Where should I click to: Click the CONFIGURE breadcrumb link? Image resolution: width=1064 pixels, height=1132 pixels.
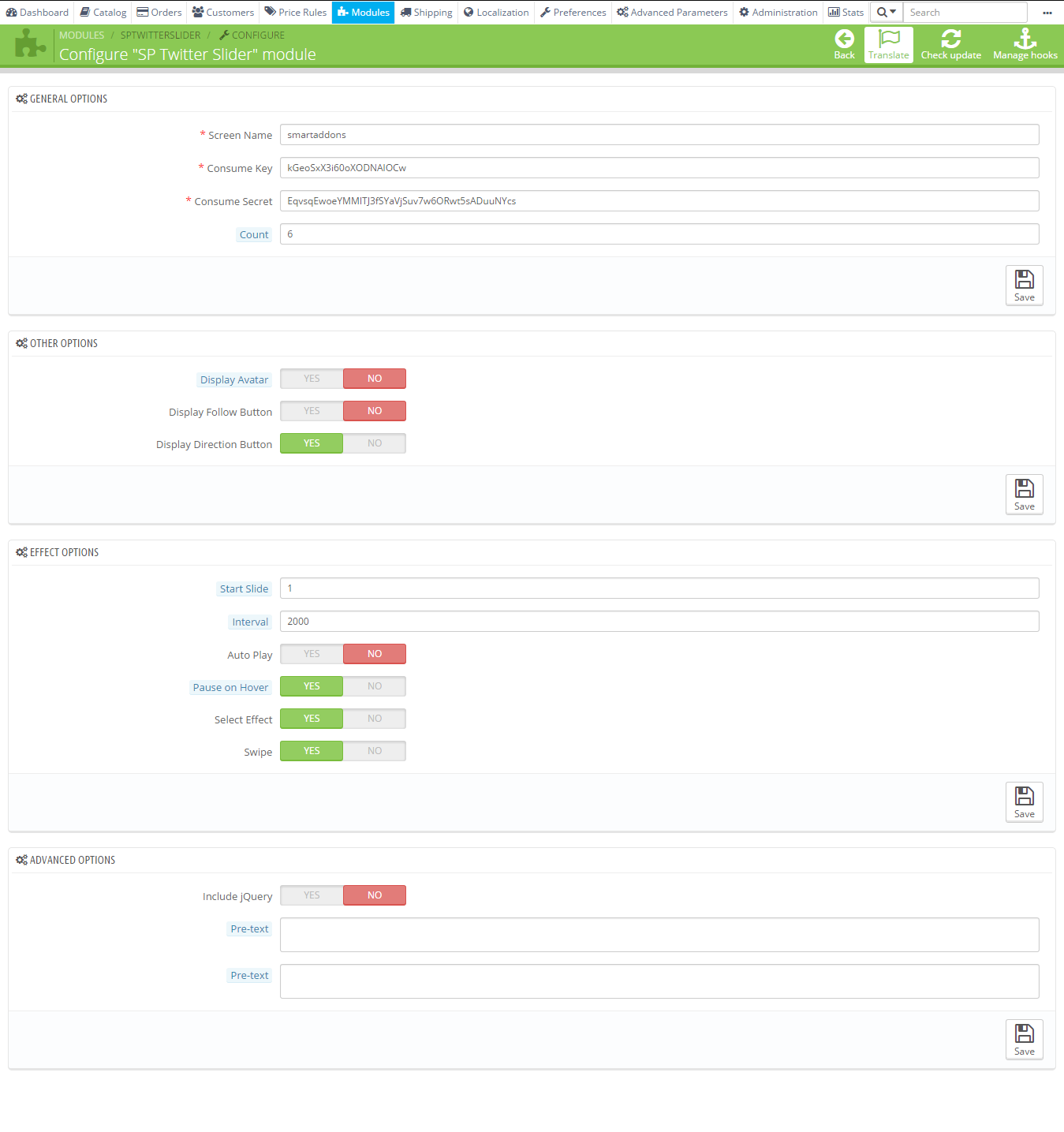pos(252,35)
